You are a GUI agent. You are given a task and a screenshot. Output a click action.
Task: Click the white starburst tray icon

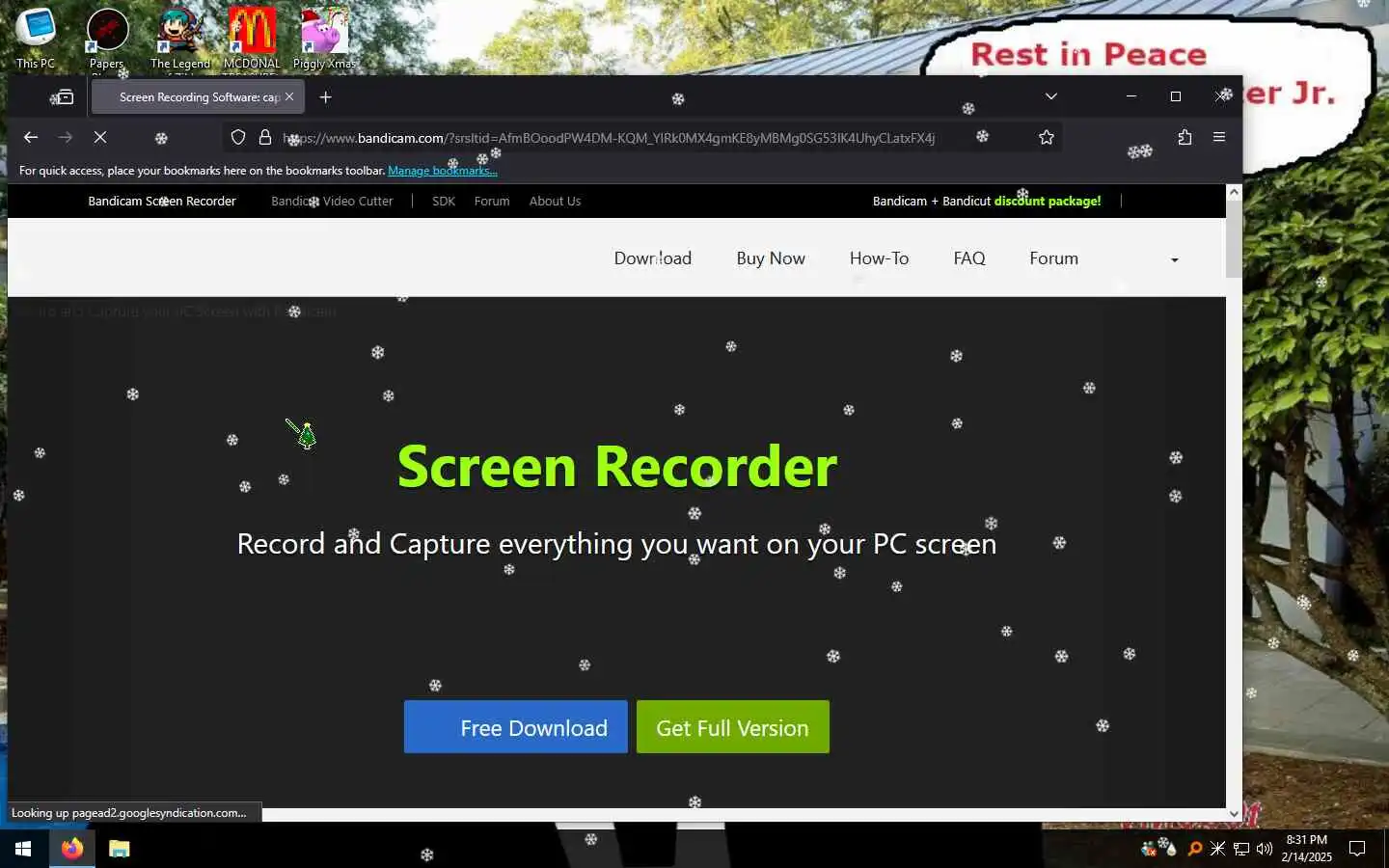click(1217, 849)
